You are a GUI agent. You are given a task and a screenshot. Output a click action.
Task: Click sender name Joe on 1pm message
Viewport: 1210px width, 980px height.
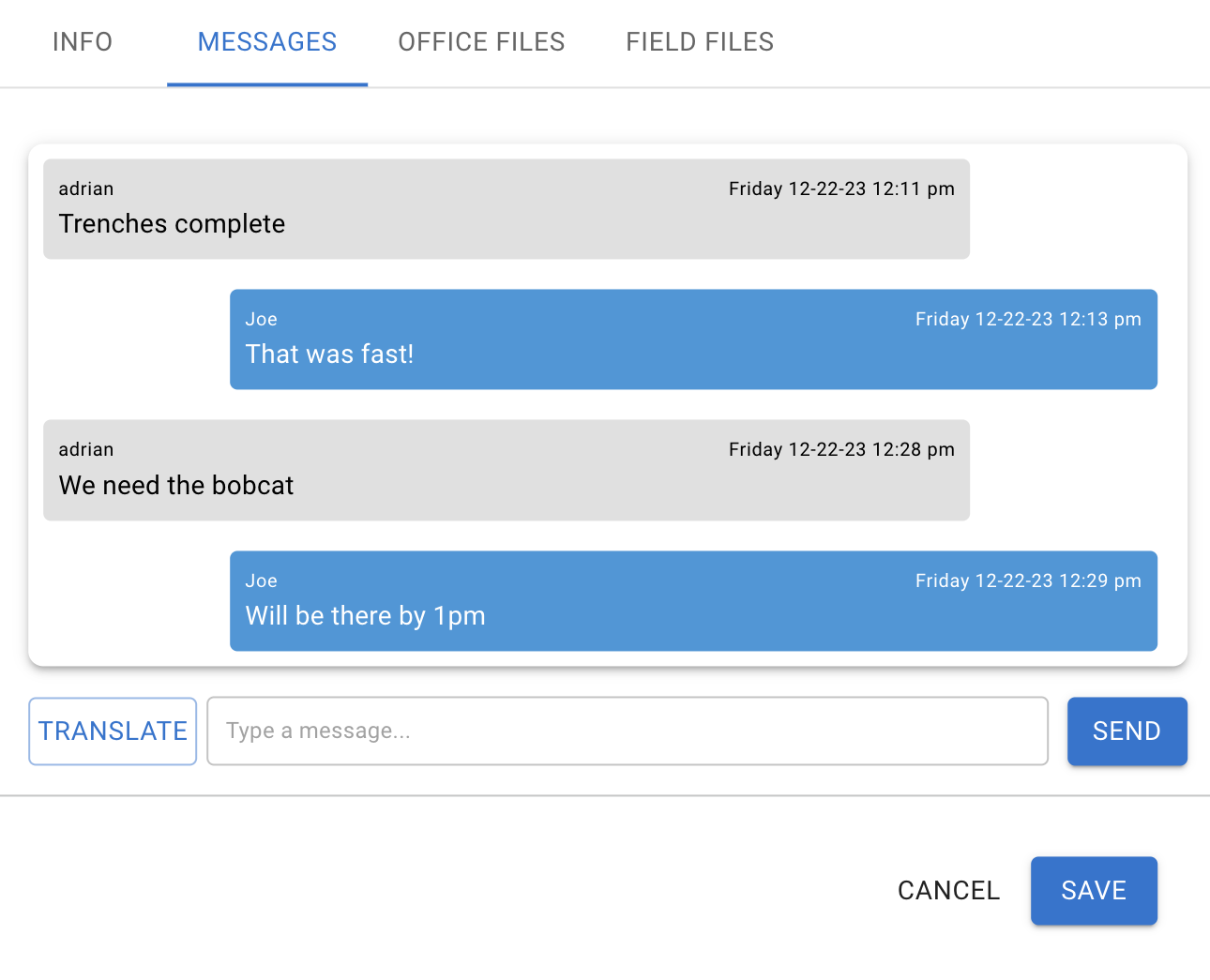tap(262, 580)
